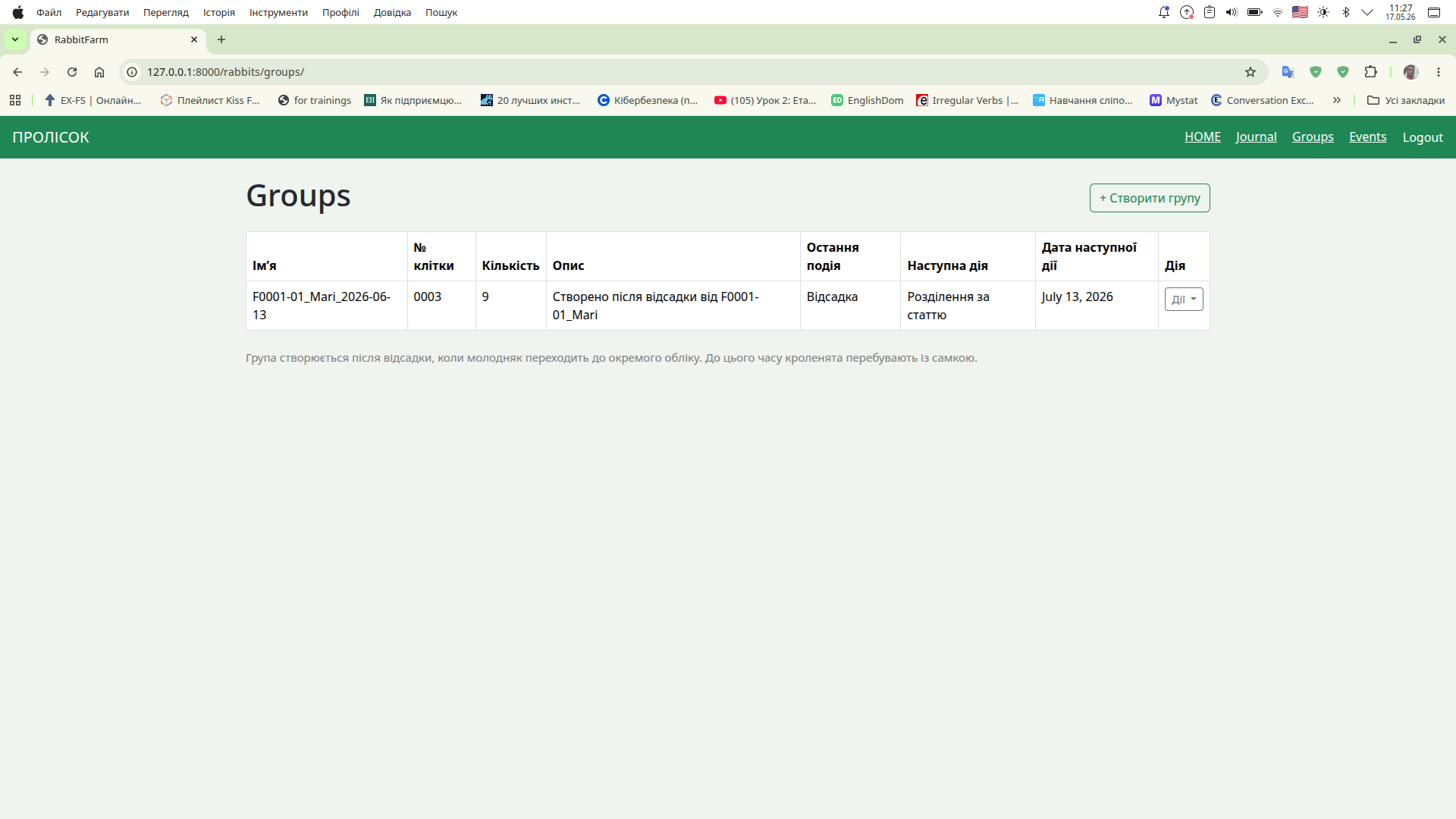Viewport: 1456px width, 819px height.
Task: Go to HOME in the navbar
Action: [1203, 137]
